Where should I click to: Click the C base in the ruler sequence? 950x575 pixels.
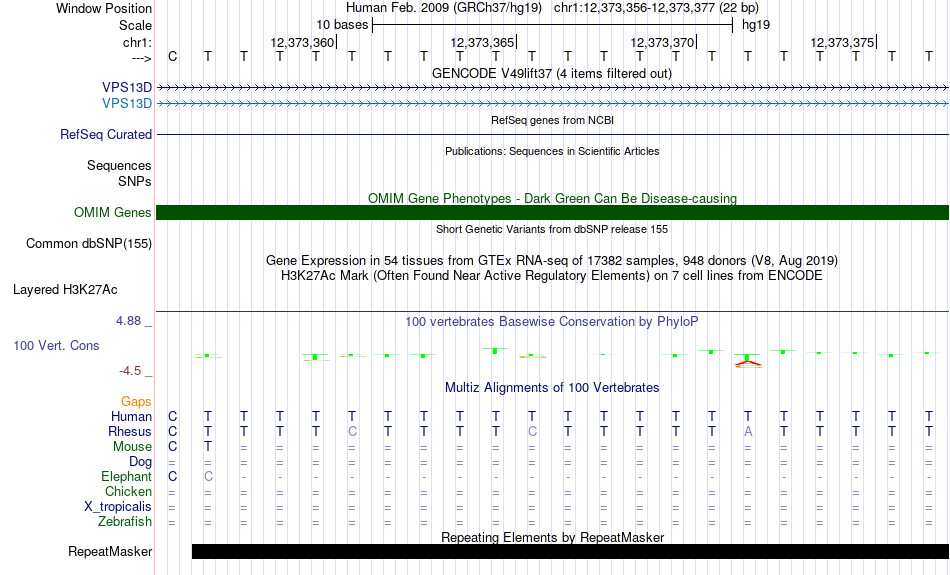pos(173,57)
